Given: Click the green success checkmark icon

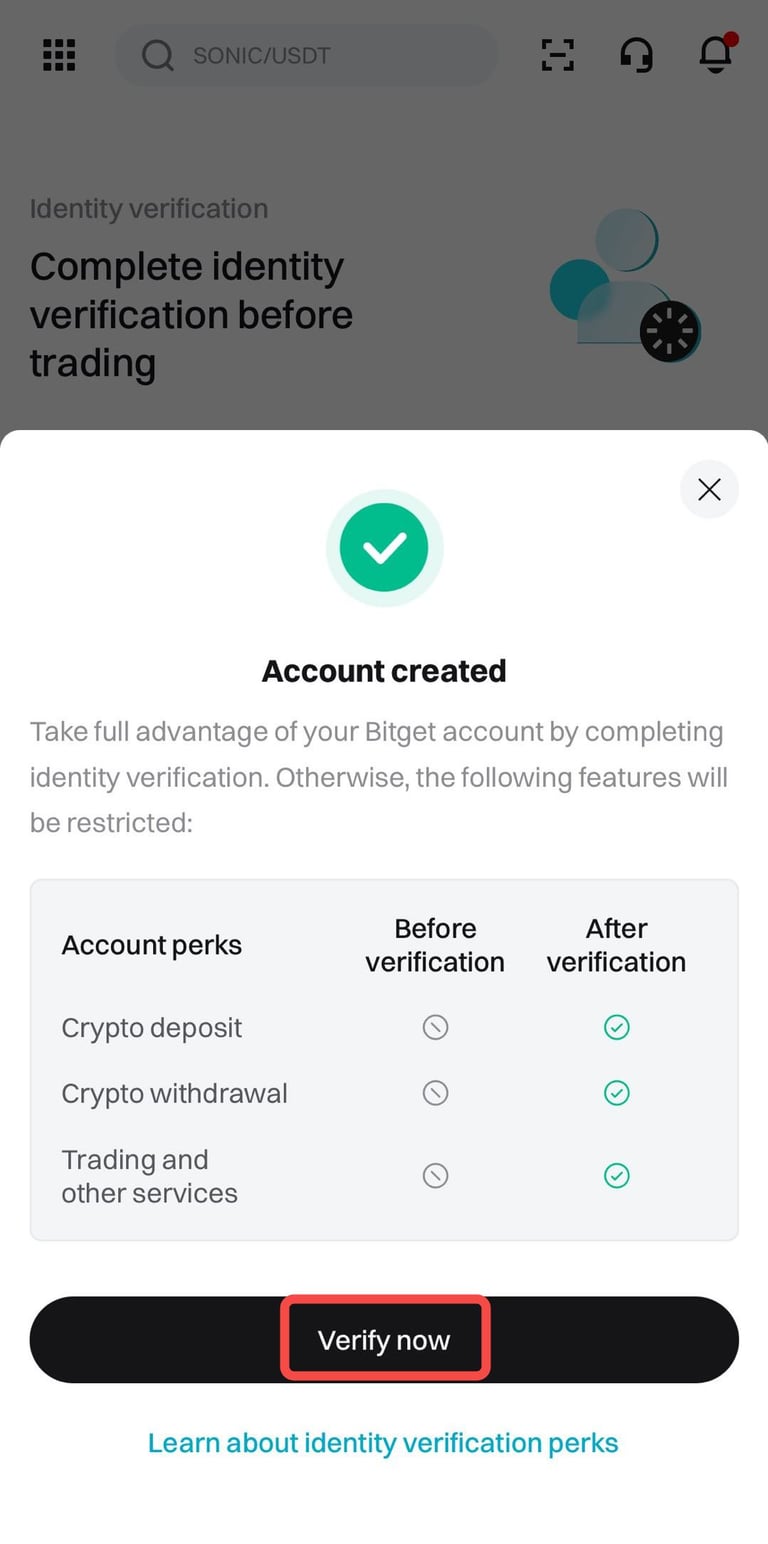Looking at the screenshot, I should pos(384,547).
